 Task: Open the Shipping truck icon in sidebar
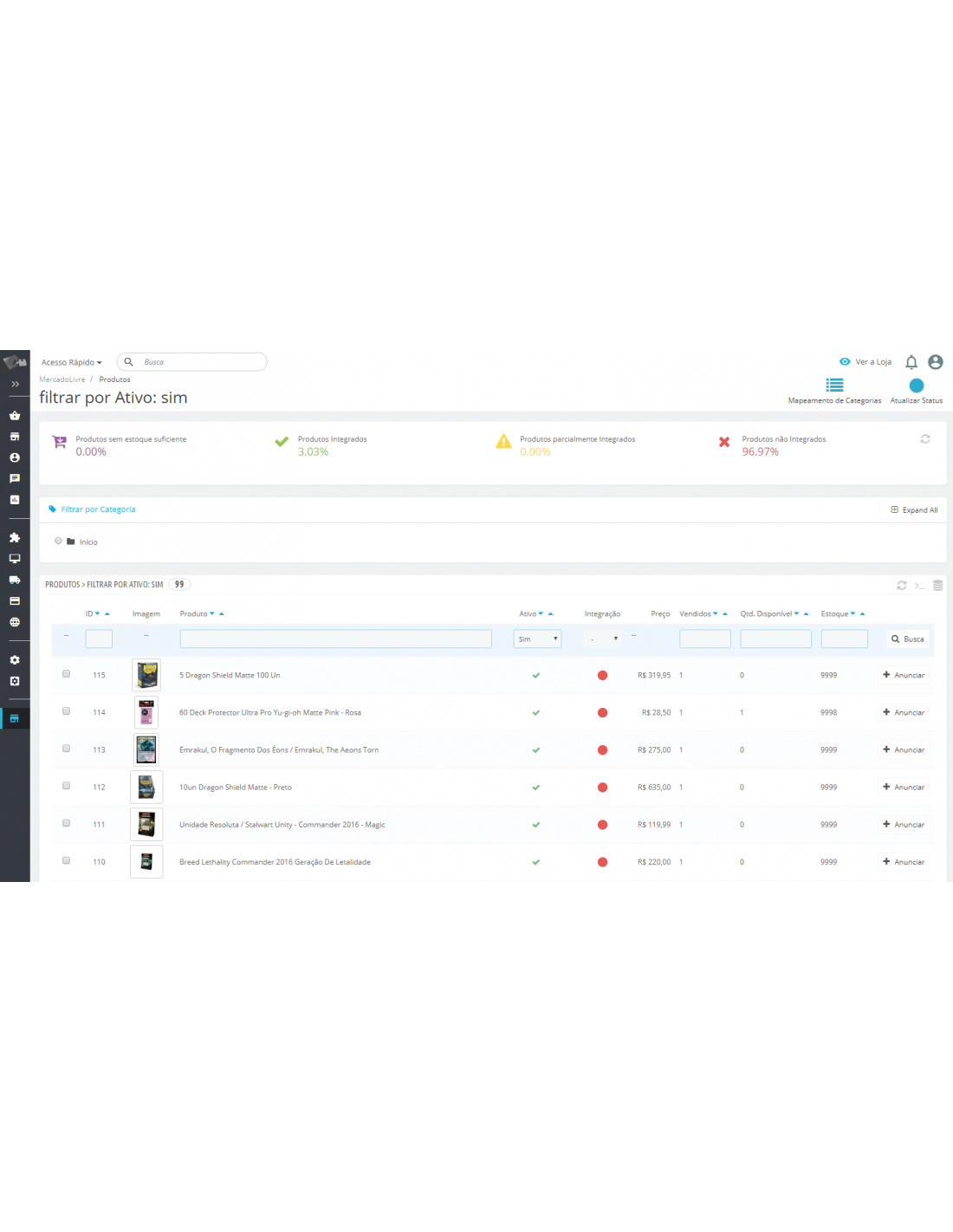(x=15, y=580)
